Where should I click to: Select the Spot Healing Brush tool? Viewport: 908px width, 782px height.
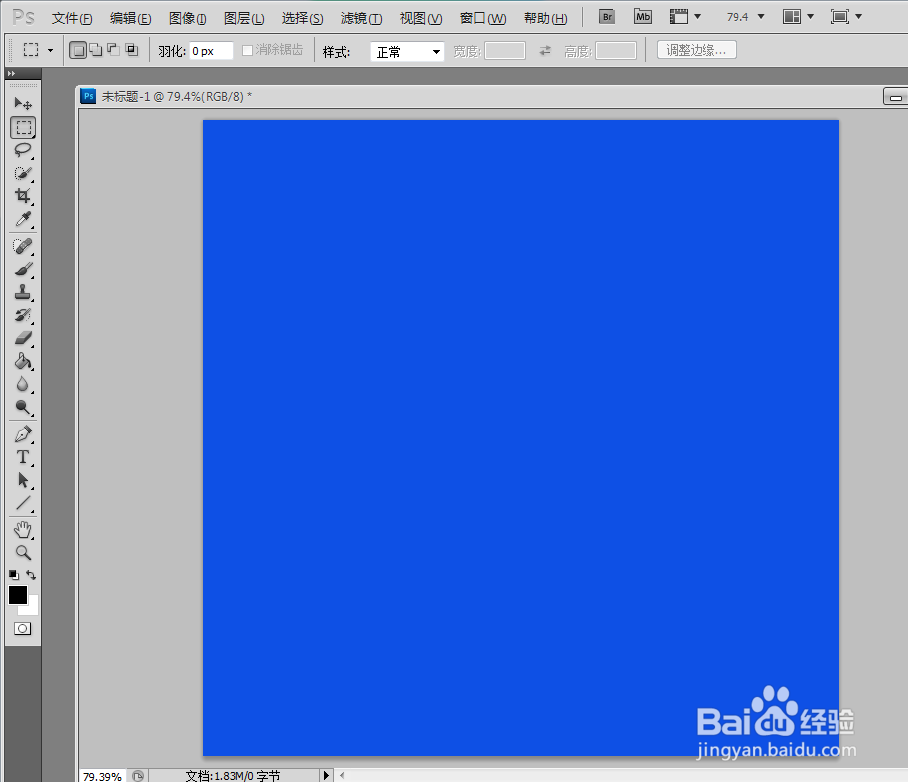23,246
